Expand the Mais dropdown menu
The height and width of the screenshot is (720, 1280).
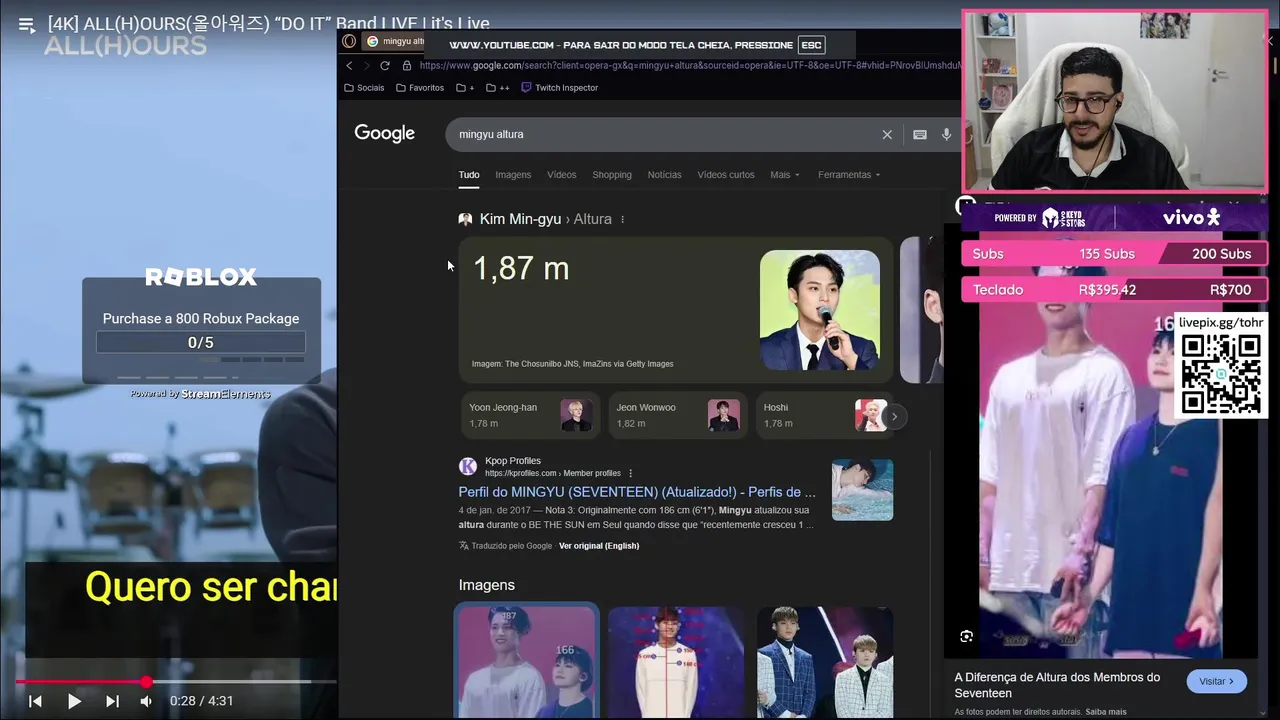[x=785, y=175]
